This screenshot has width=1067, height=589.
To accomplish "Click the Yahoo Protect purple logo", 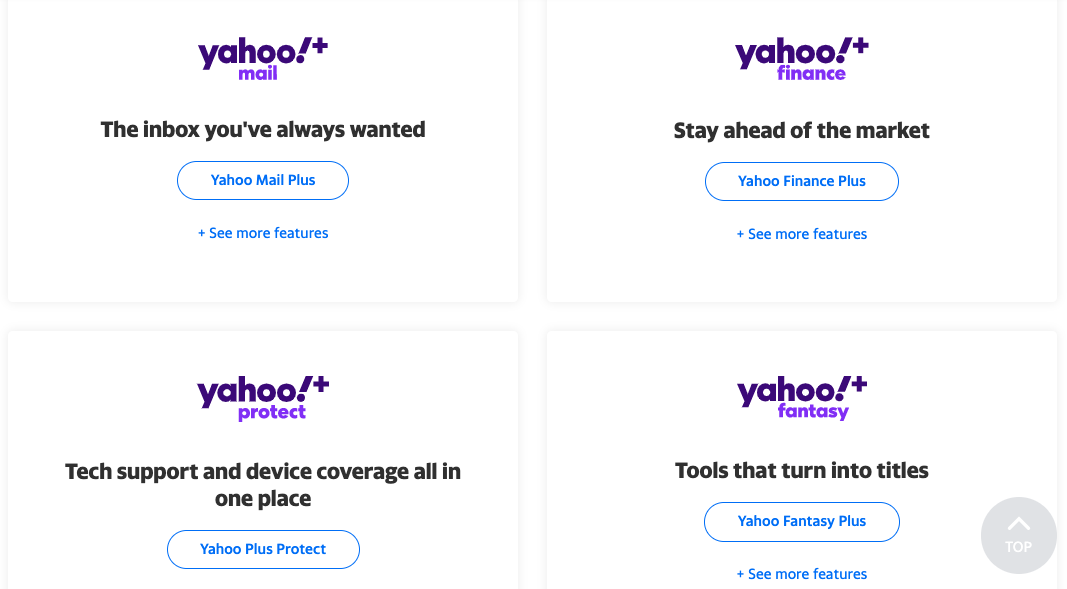I will click(x=262, y=397).
